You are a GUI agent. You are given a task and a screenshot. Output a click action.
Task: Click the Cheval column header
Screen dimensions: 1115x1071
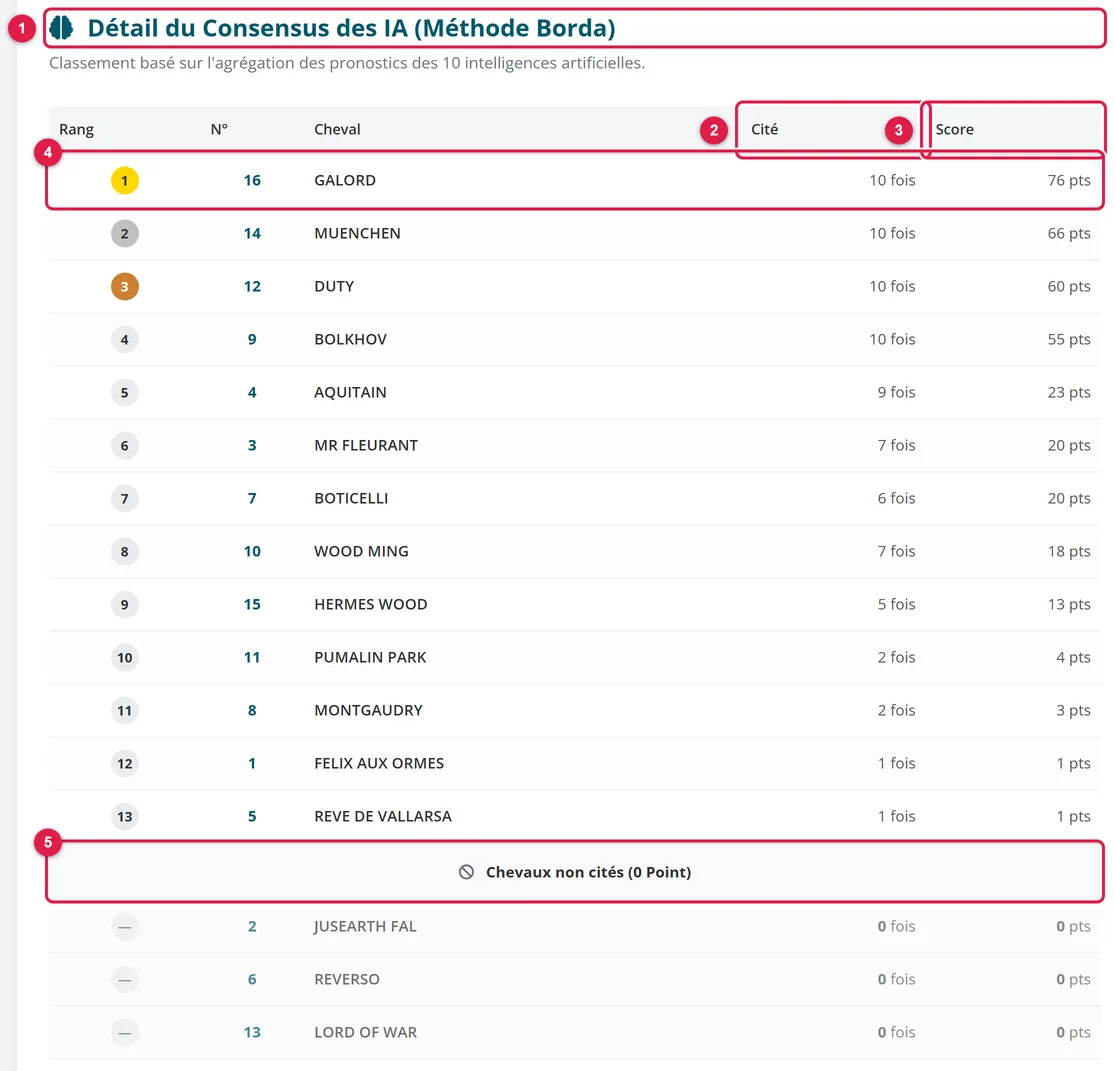(337, 129)
